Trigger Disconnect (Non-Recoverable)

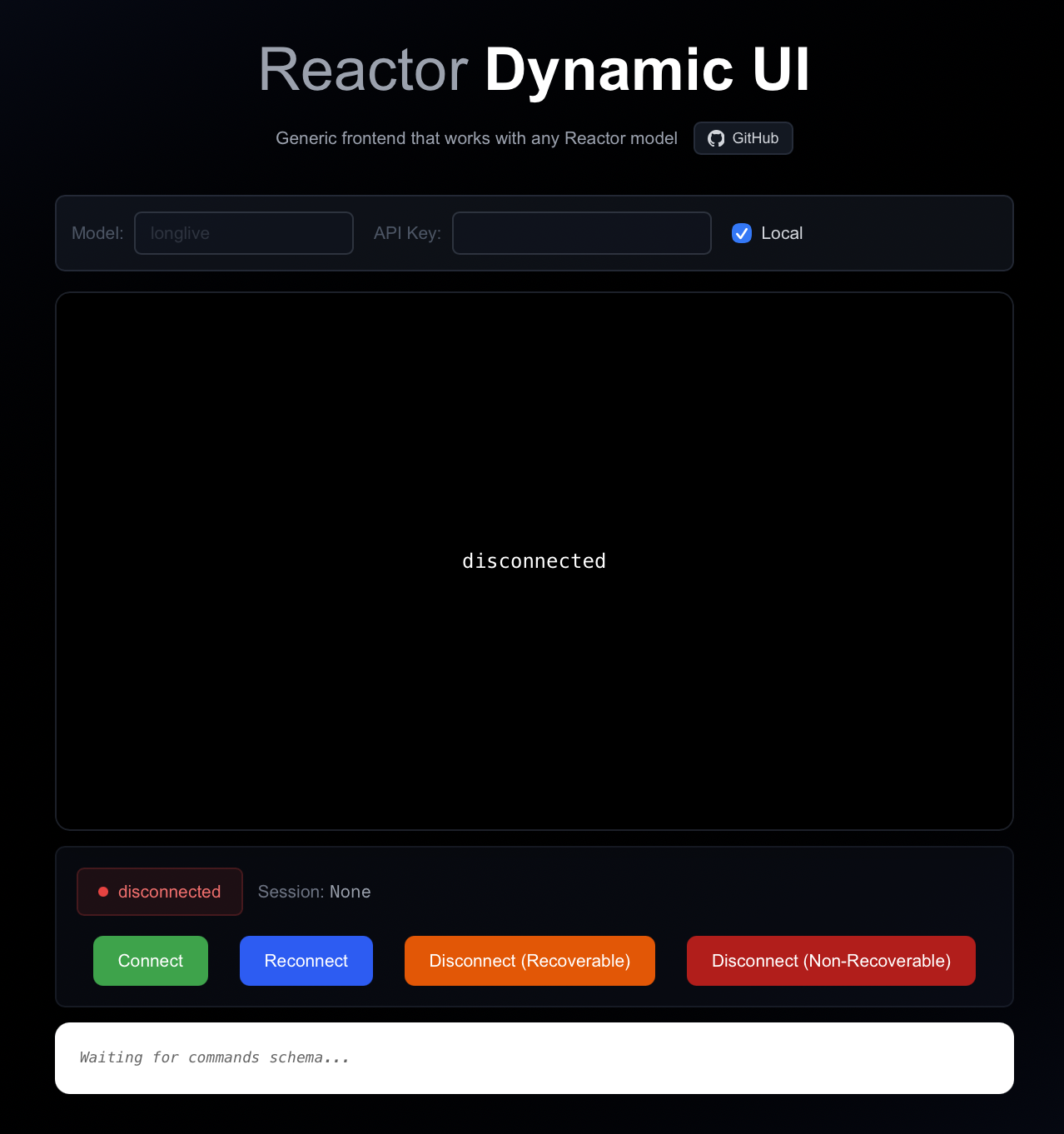(x=830, y=960)
